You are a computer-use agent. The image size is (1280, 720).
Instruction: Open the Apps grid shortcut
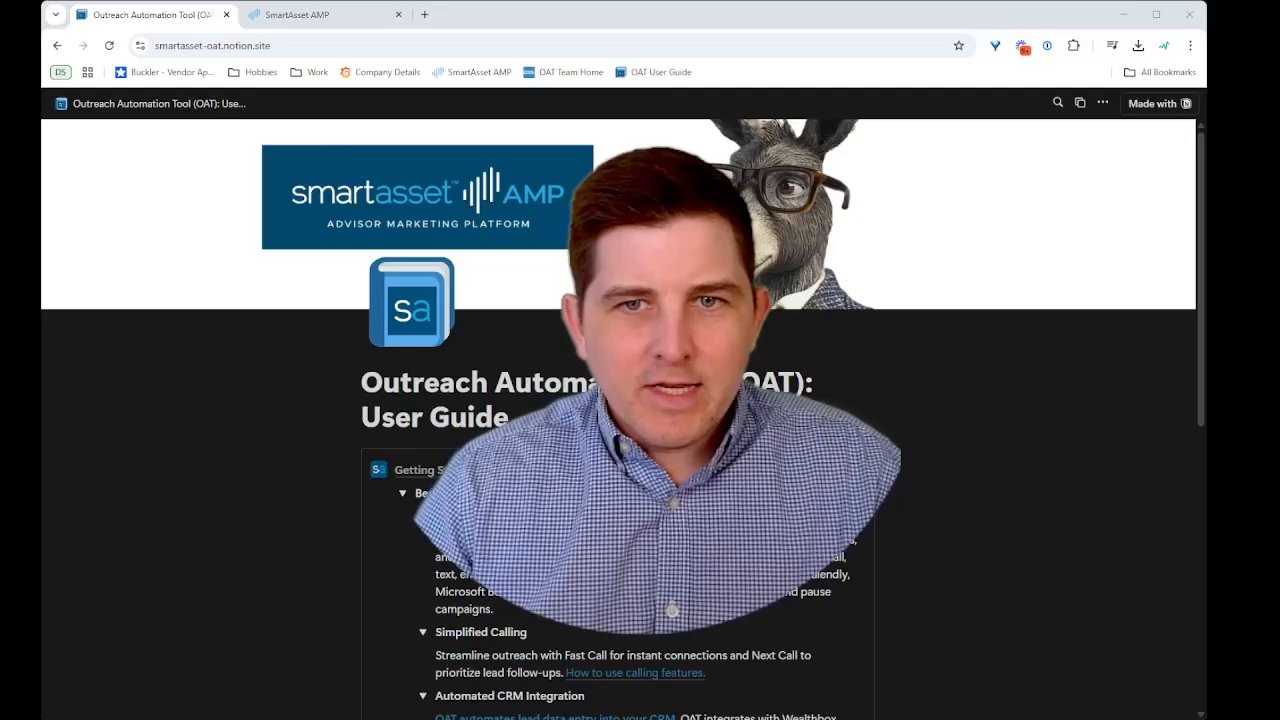88,72
